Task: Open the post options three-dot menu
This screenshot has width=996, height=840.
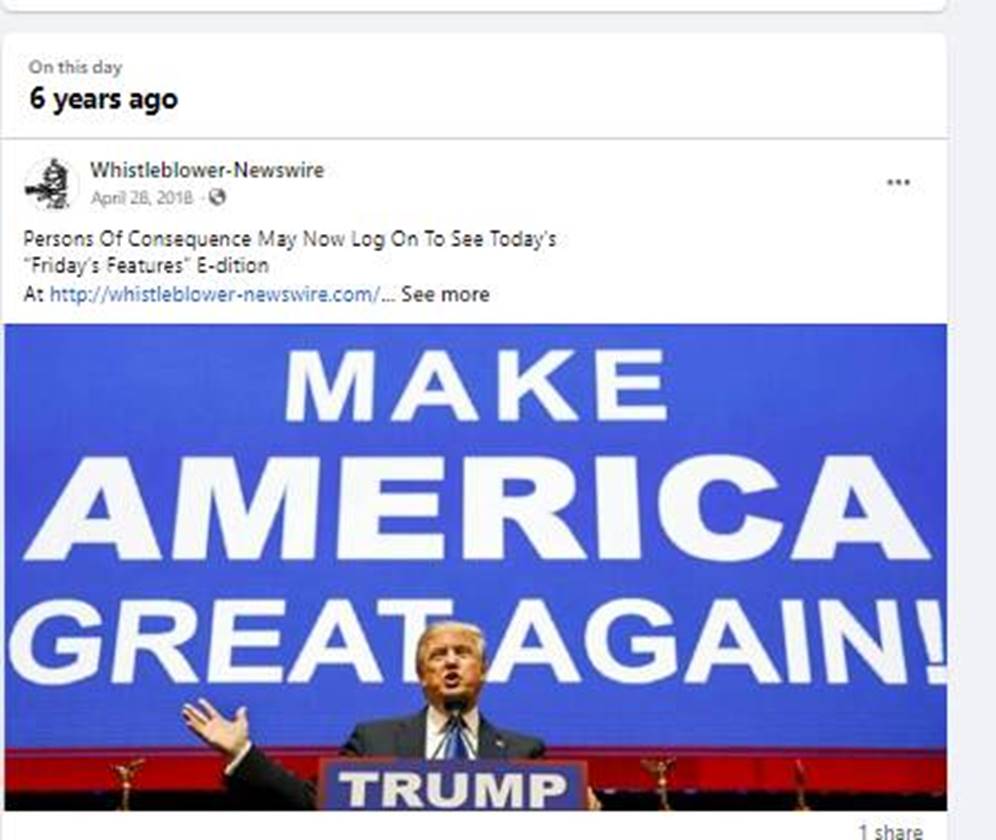Action: 898,182
